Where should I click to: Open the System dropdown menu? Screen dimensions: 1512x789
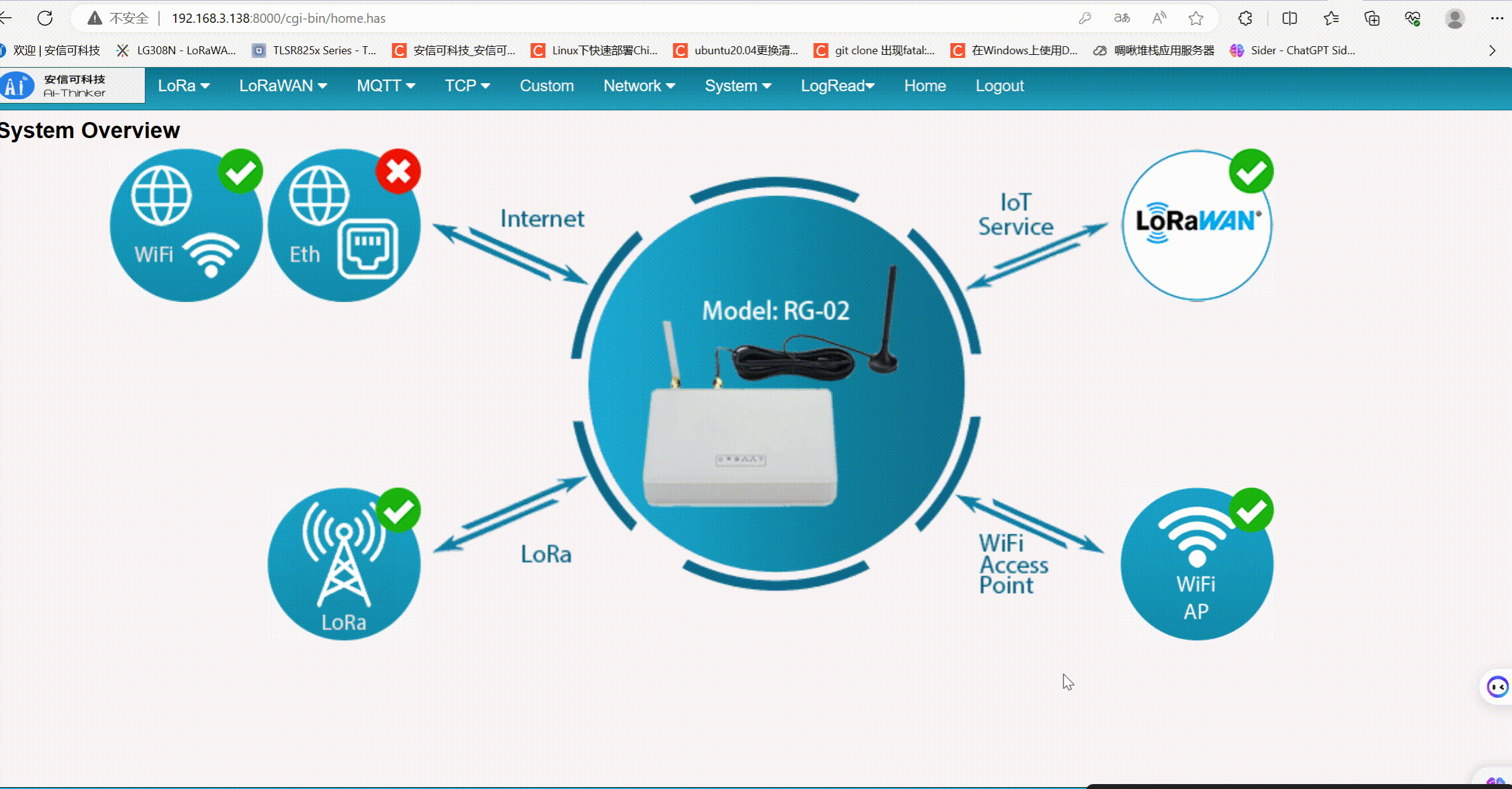[738, 86]
